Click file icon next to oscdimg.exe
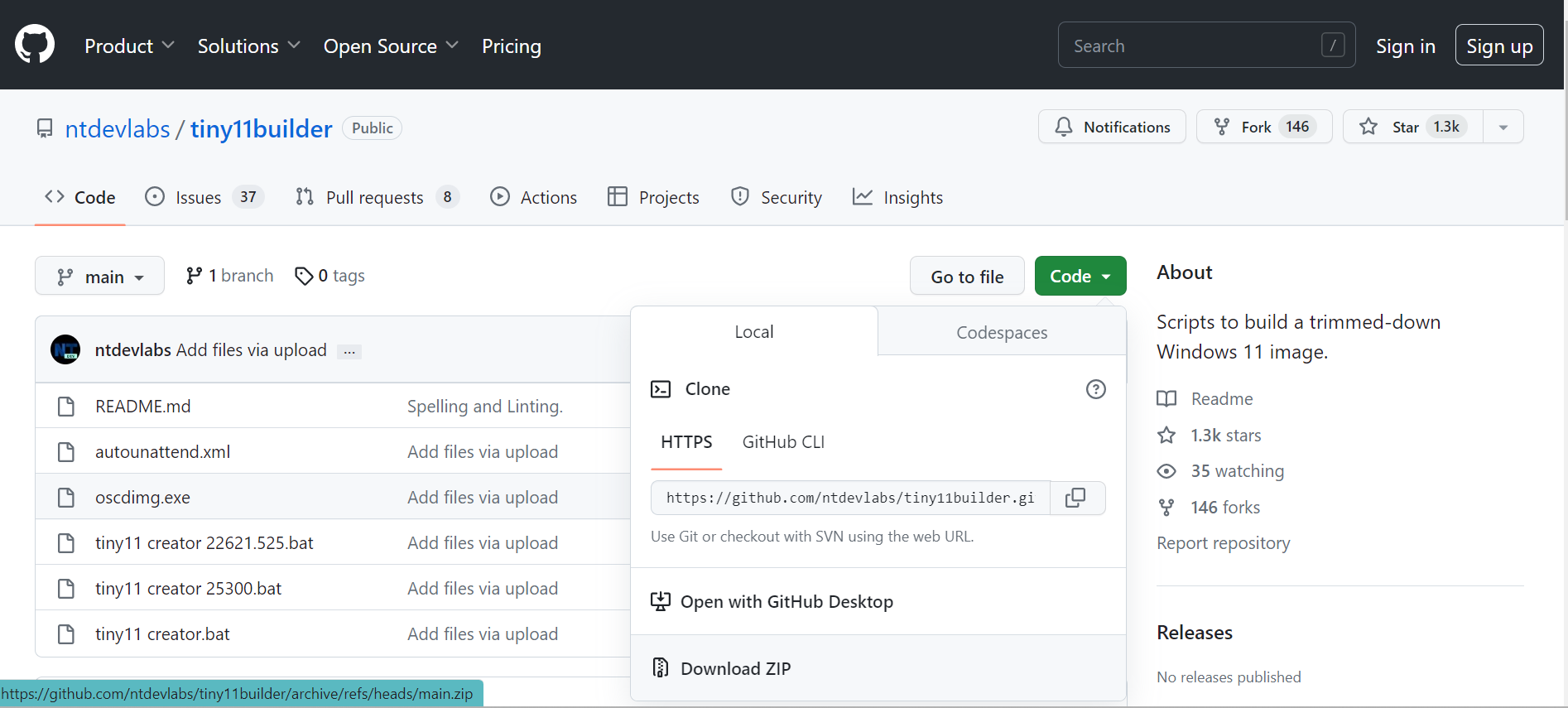 pyautogui.click(x=66, y=498)
